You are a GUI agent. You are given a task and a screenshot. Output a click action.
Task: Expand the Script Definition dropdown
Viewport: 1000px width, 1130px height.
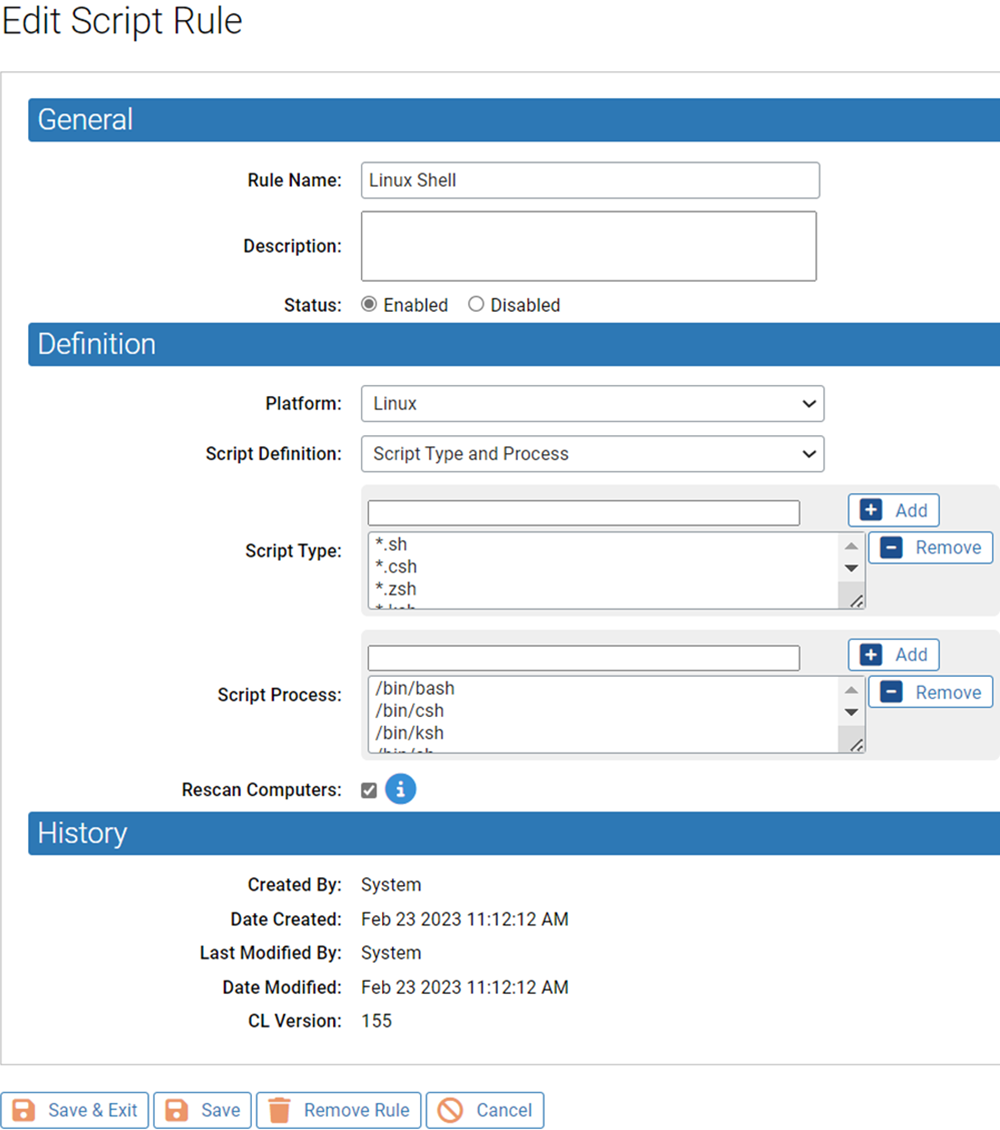(x=592, y=454)
